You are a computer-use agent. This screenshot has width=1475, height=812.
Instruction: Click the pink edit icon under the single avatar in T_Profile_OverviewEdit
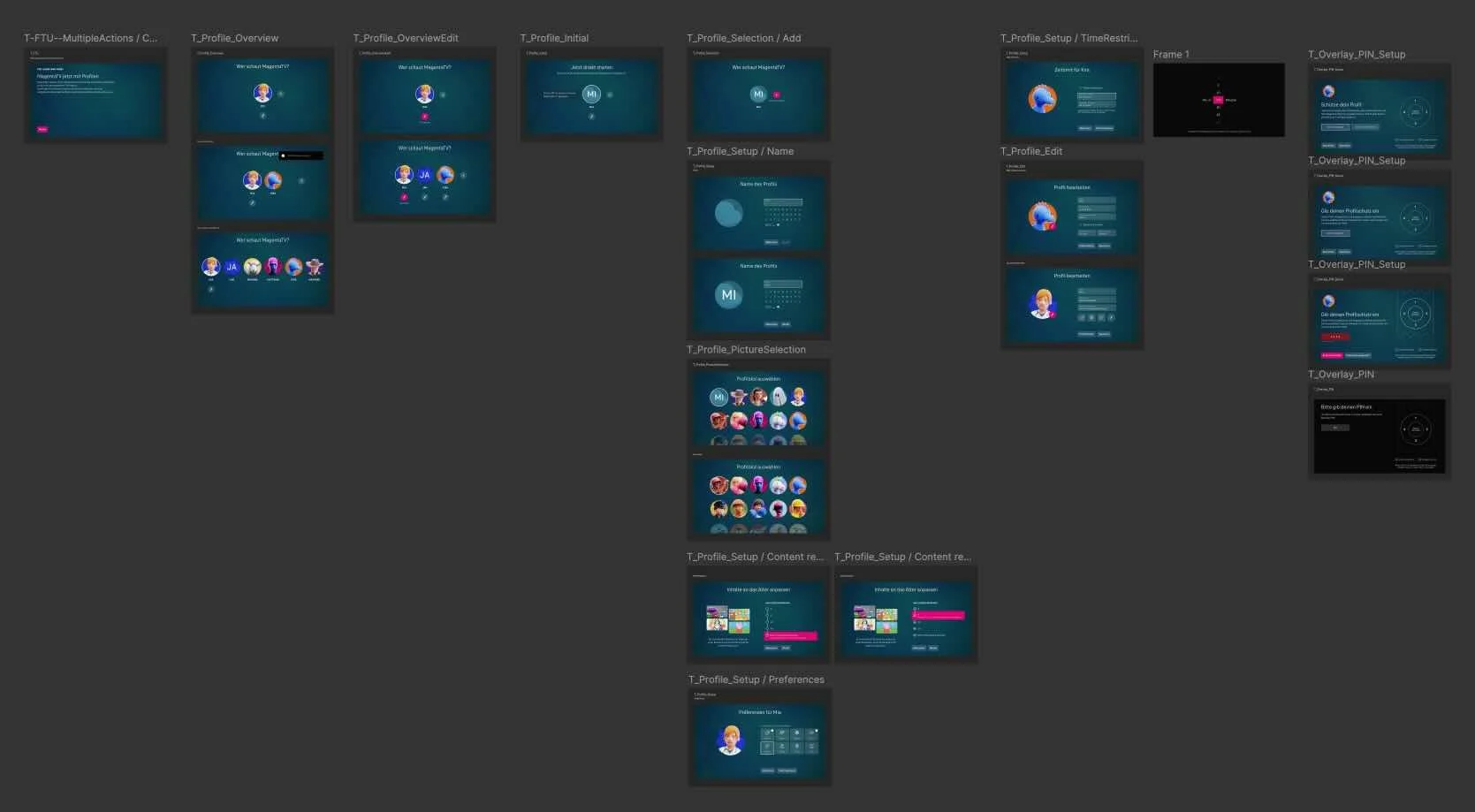pyautogui.click(x=424, y=116)
